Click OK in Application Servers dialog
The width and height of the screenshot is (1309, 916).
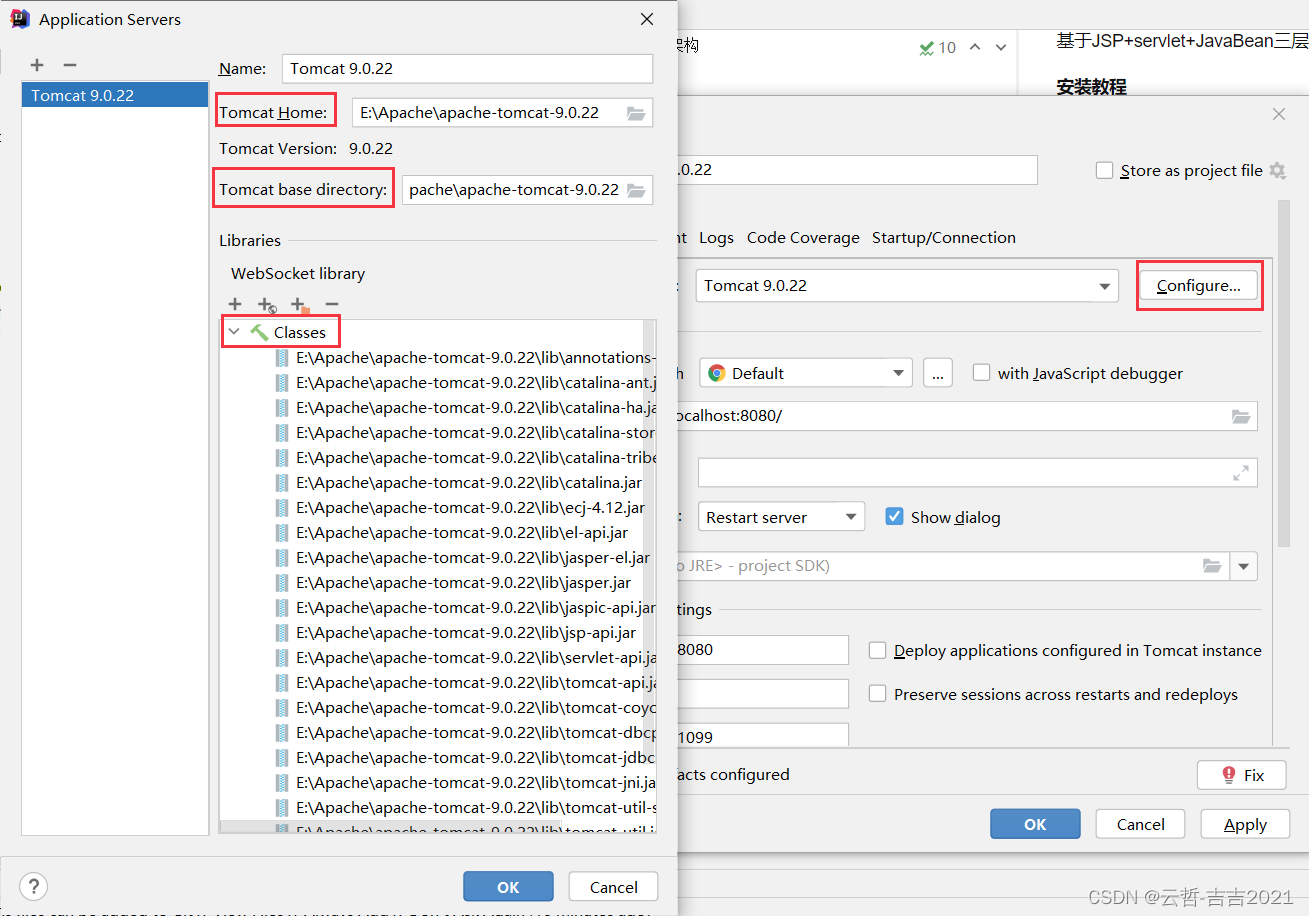pyautogui.click(x=508, y=887)
